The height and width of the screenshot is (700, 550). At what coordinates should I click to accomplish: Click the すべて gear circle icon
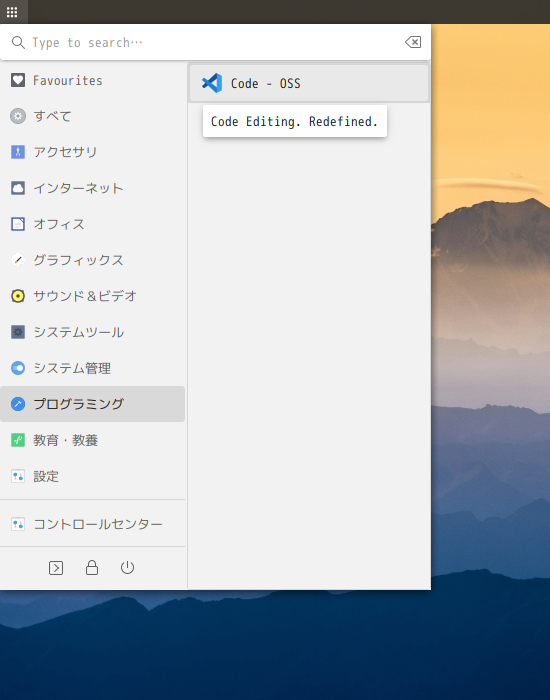(x=18, y=116)
